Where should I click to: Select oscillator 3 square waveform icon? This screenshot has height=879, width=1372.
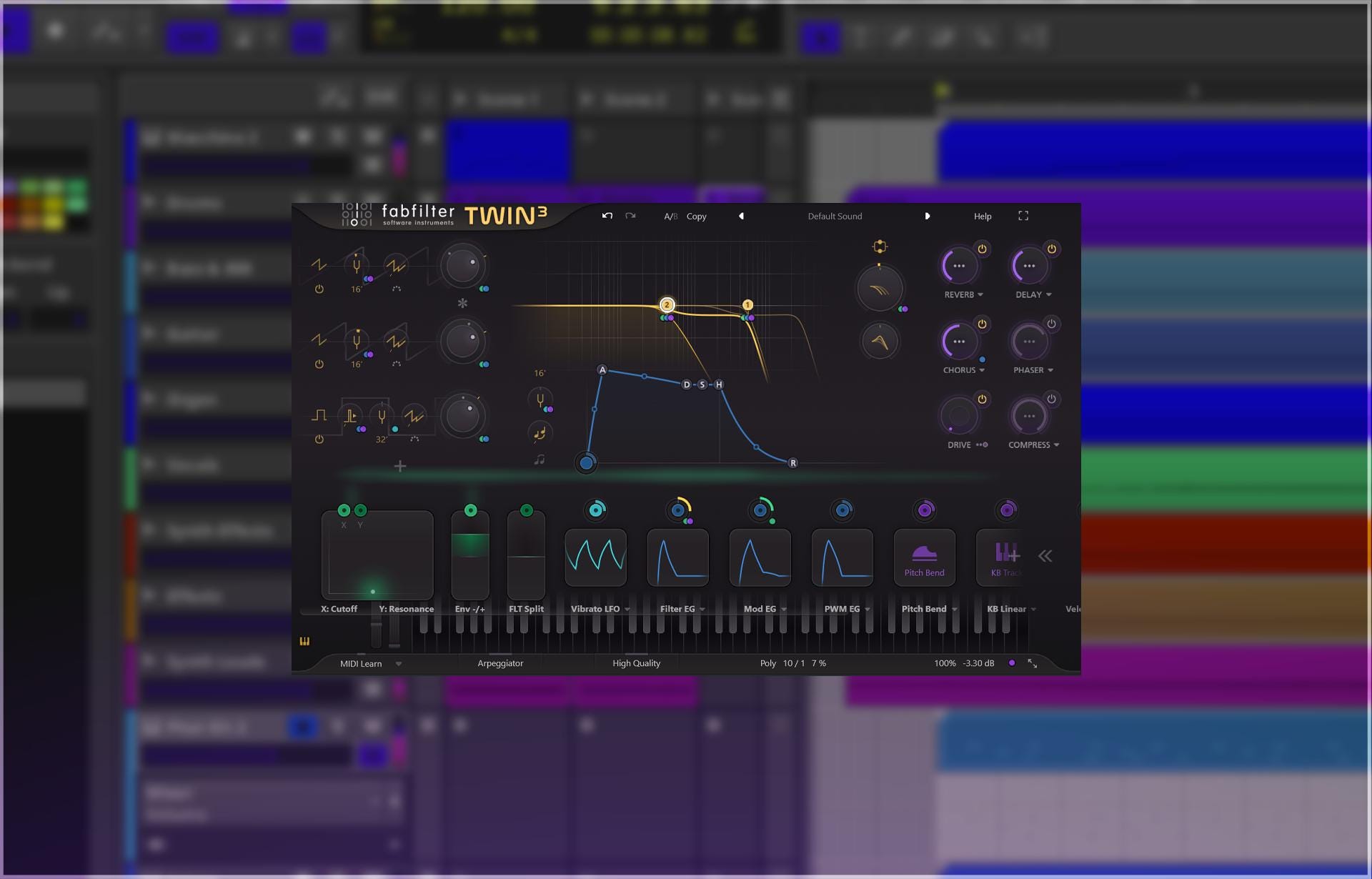coord(319,416)
